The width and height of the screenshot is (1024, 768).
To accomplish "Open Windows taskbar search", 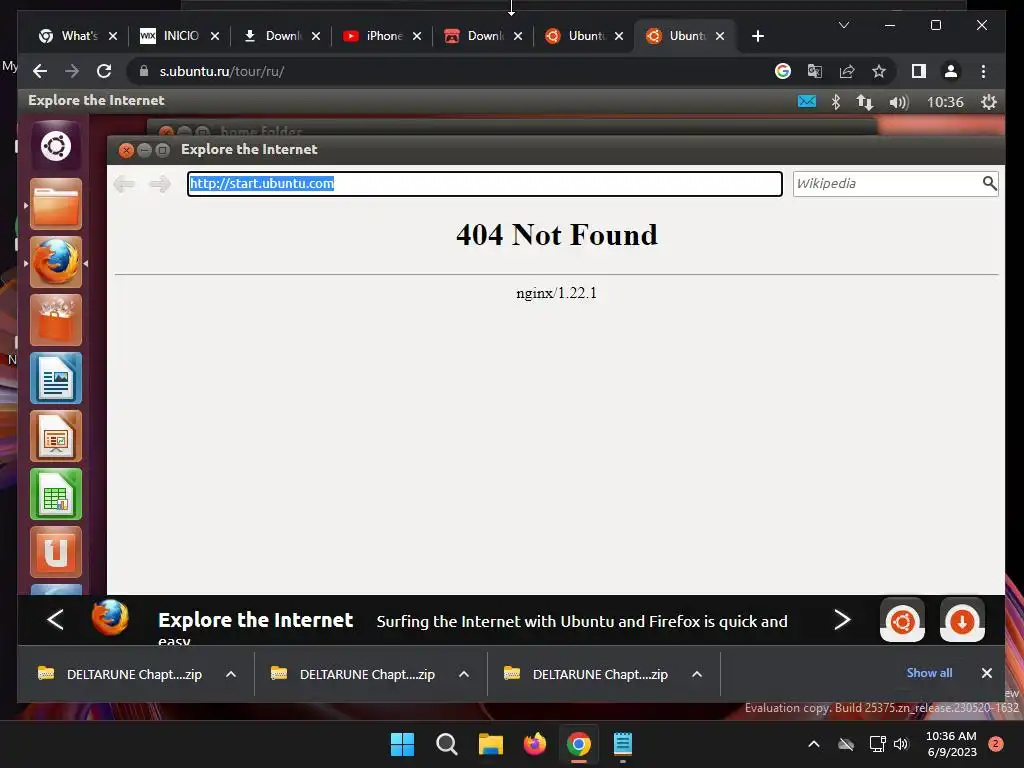I will 447,744.
